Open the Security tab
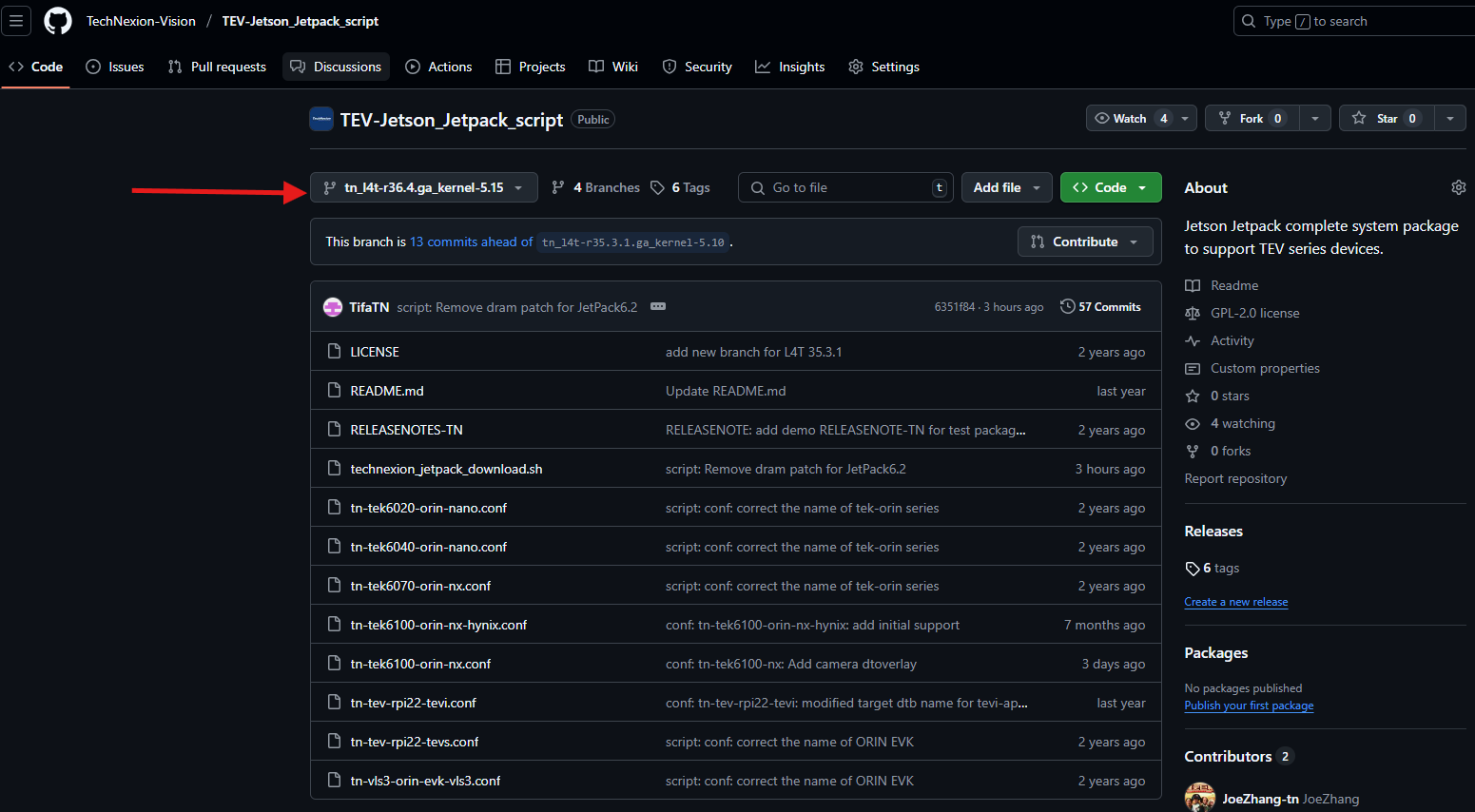The height and width of the screenshot is (812, 1475). click(697, 67)
